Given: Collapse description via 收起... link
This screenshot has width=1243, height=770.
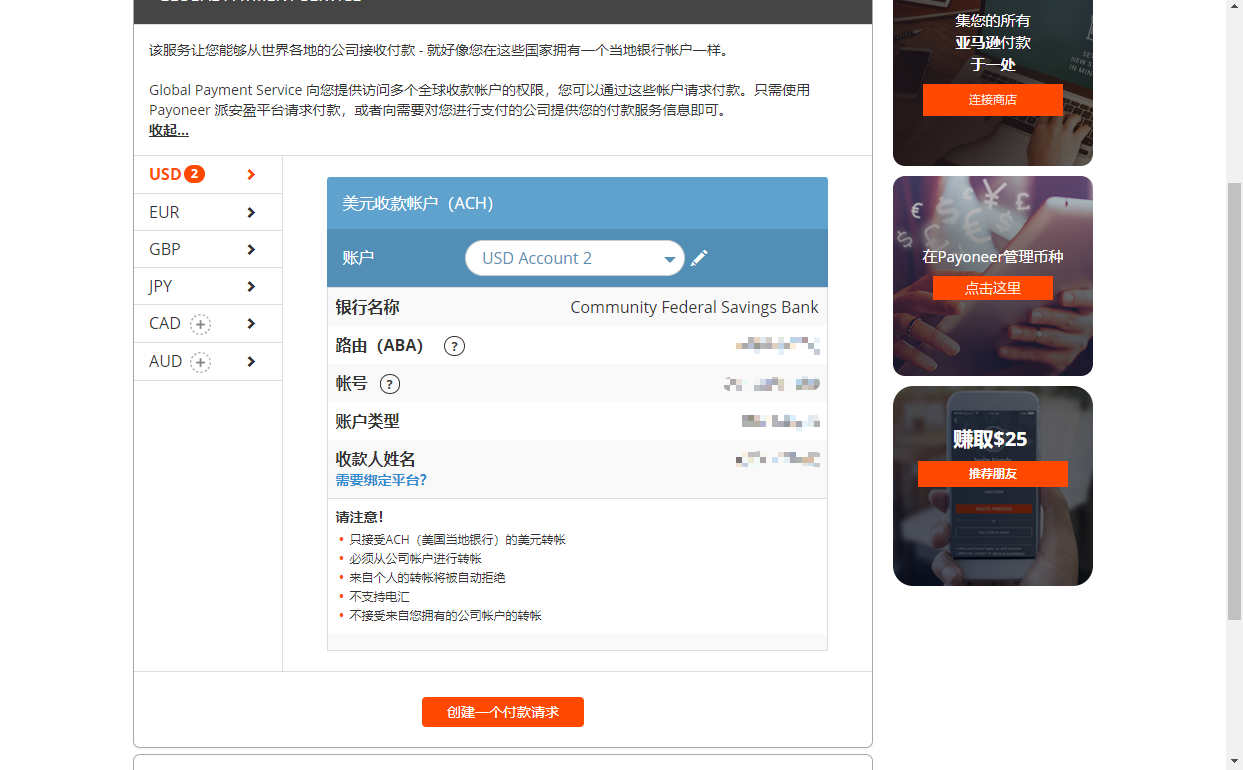Looking at the screenshot, I should coord(169,130).
